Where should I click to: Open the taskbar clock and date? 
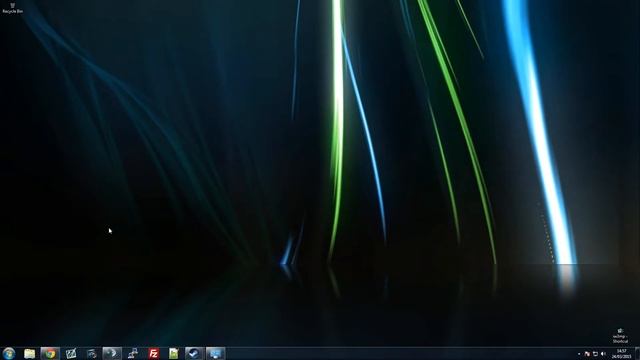tap(621, 354)
